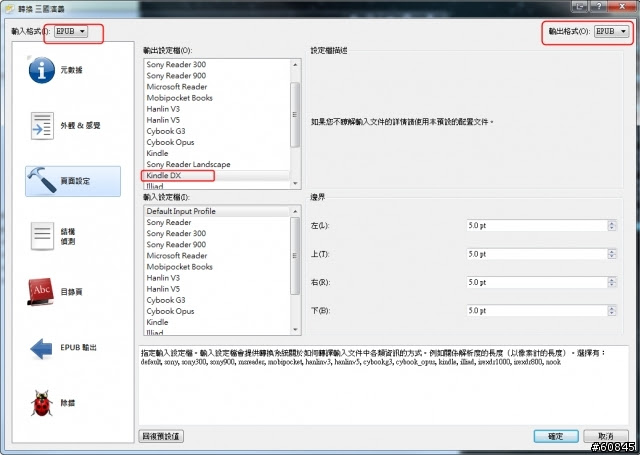Click Restore Defaults button
Viewport: 640px width, 455px height.
point(161,436)
